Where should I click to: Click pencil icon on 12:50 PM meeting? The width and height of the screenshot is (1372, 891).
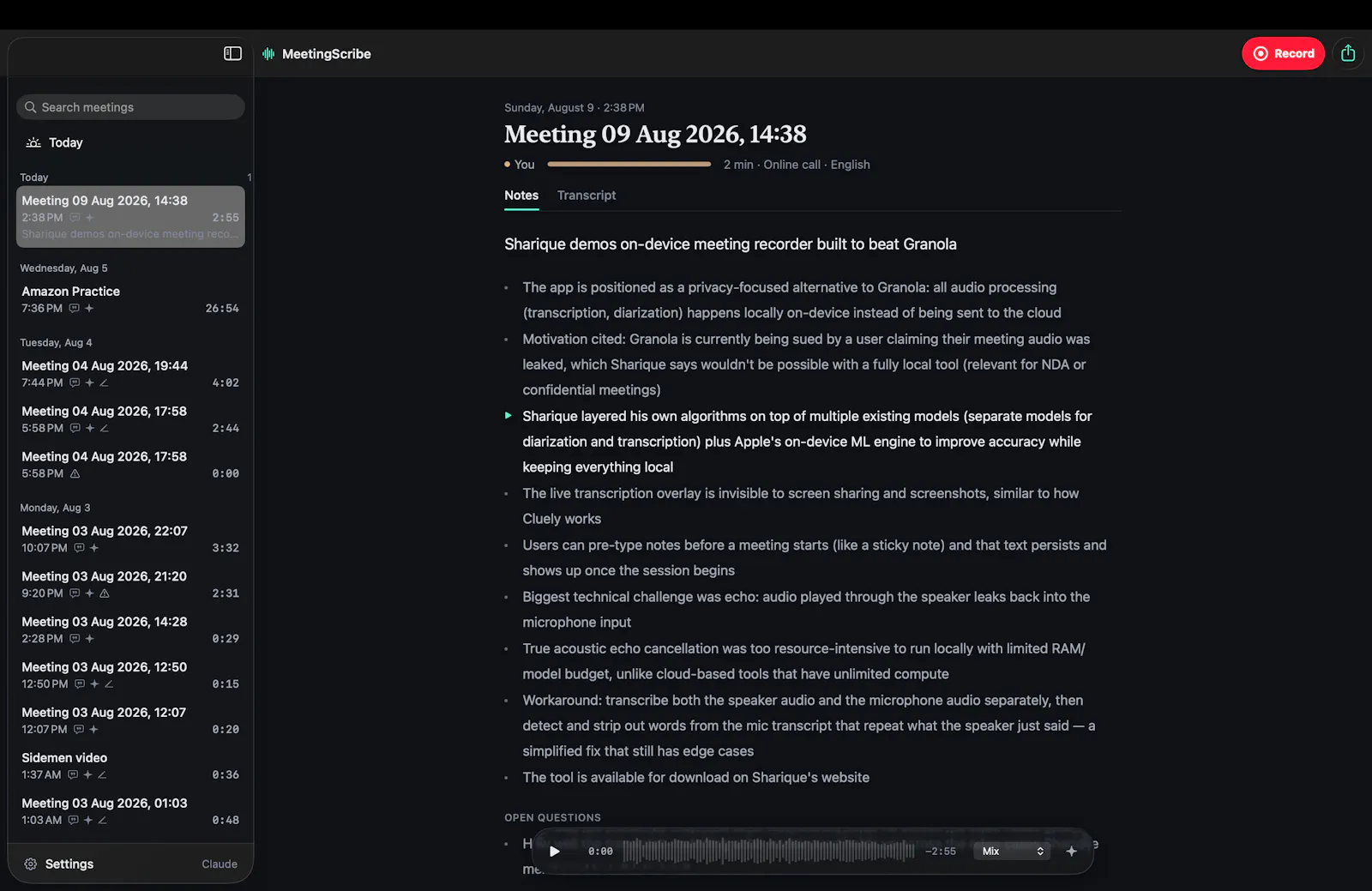point(109,684)
